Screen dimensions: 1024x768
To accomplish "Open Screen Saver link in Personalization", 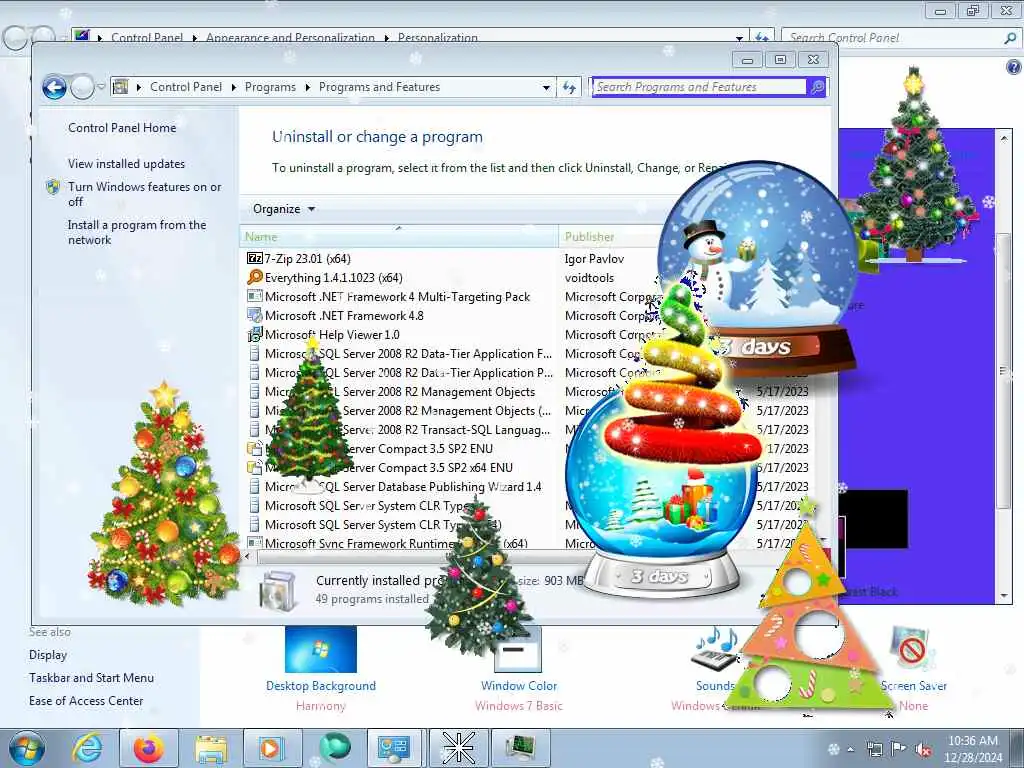I will 914,686.
